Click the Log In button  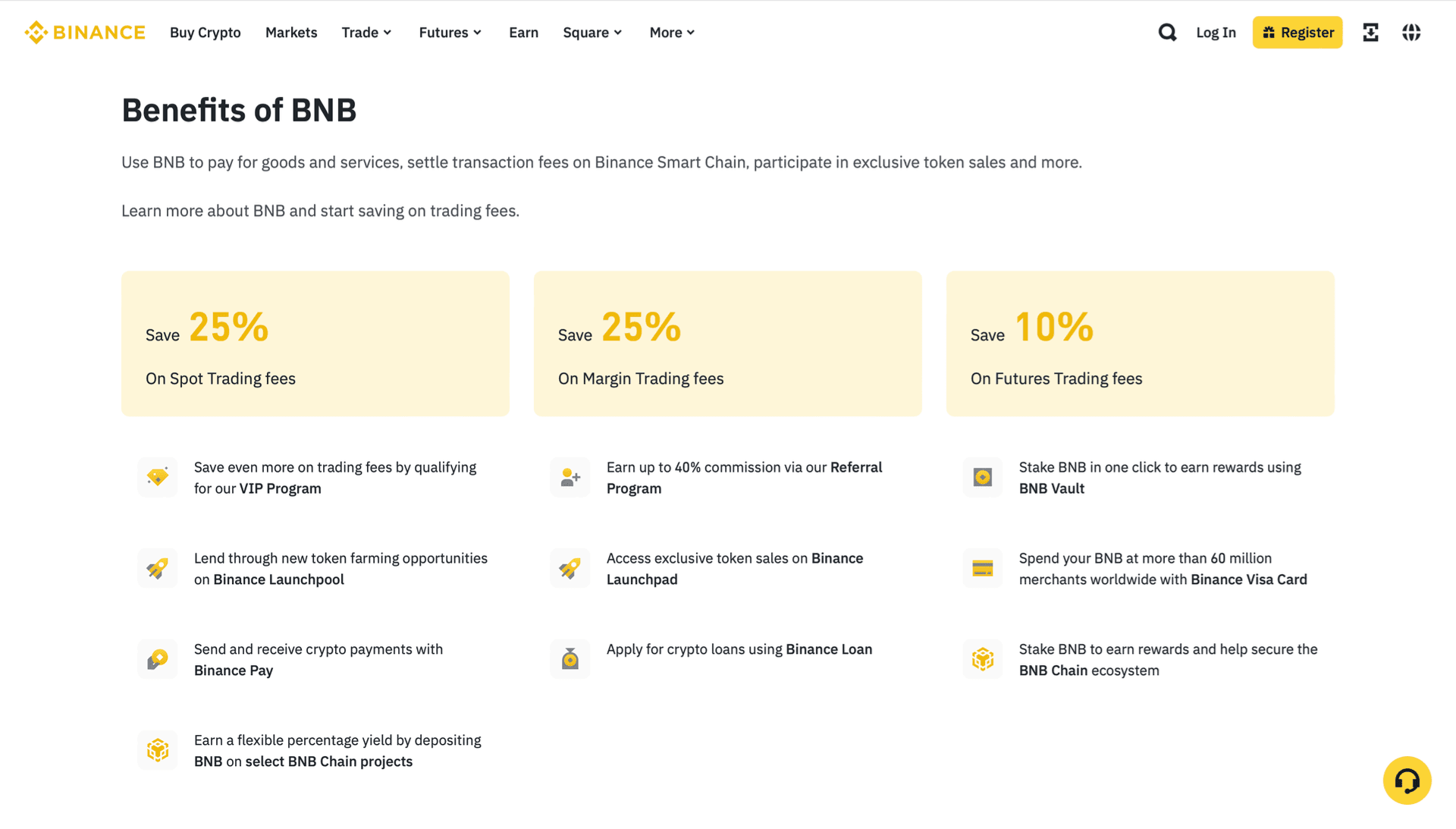pyautogui.click(x=1215, y=32)
